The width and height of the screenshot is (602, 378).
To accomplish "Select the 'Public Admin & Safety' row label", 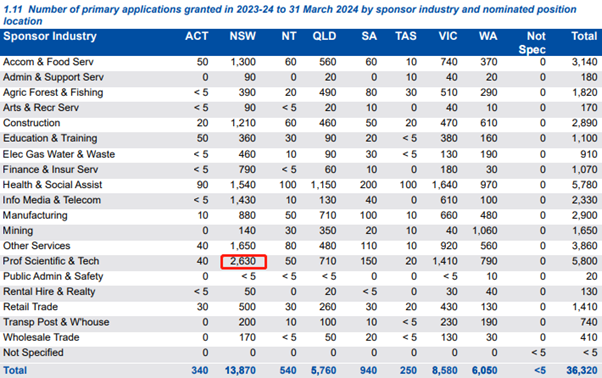I will coord(53,277).
